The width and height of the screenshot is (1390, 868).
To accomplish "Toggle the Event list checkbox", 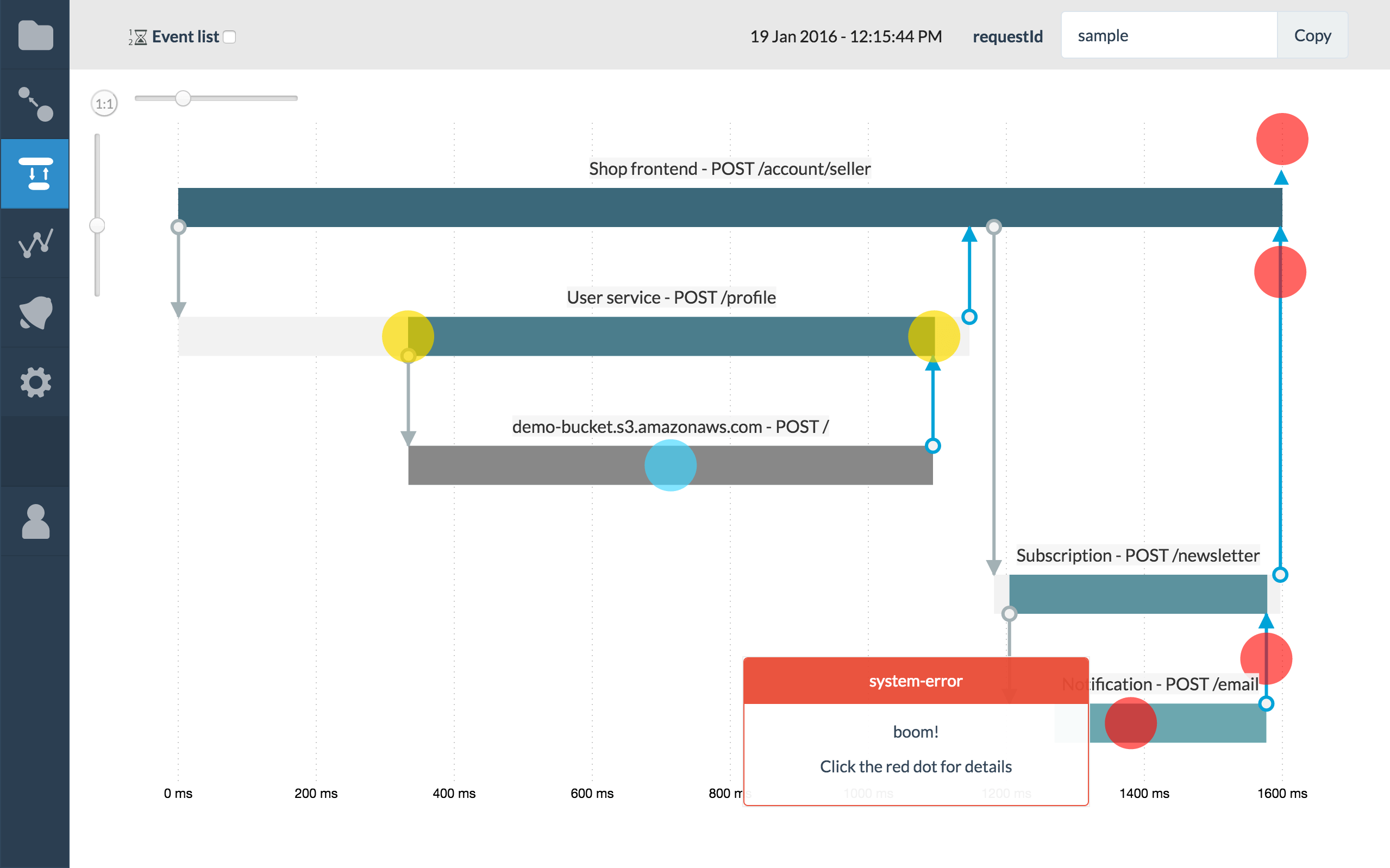I will (x=230, y=37).
